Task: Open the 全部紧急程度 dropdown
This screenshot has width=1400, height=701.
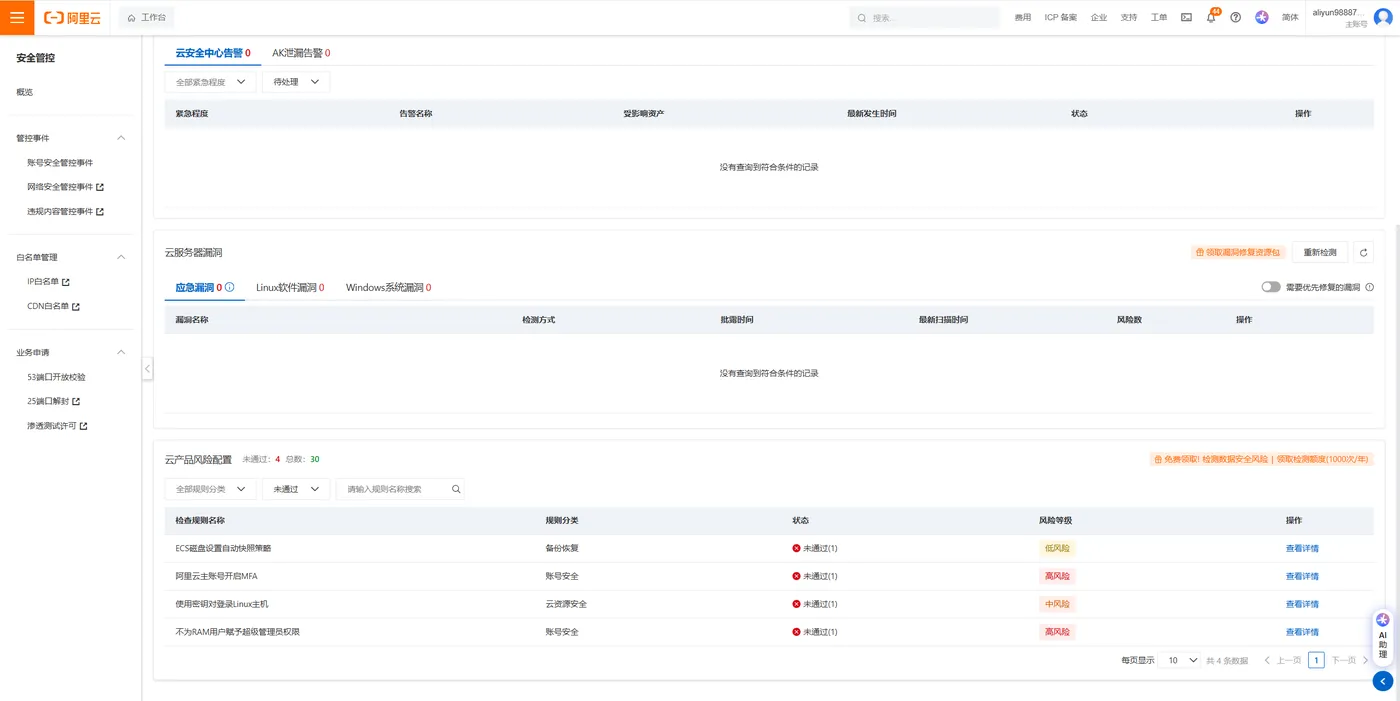Action: pos(210,82)
